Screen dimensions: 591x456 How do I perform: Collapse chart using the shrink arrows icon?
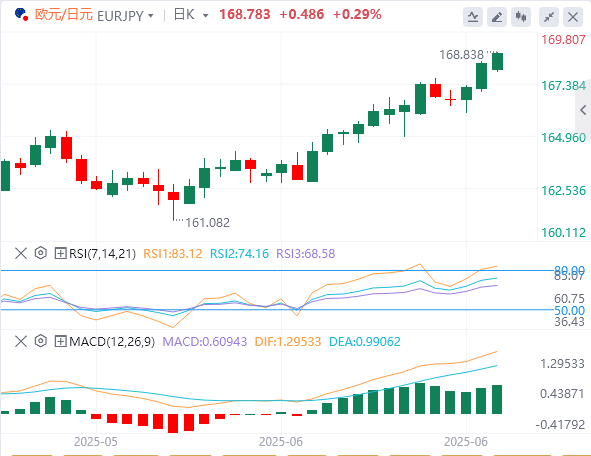pos(549,17)
